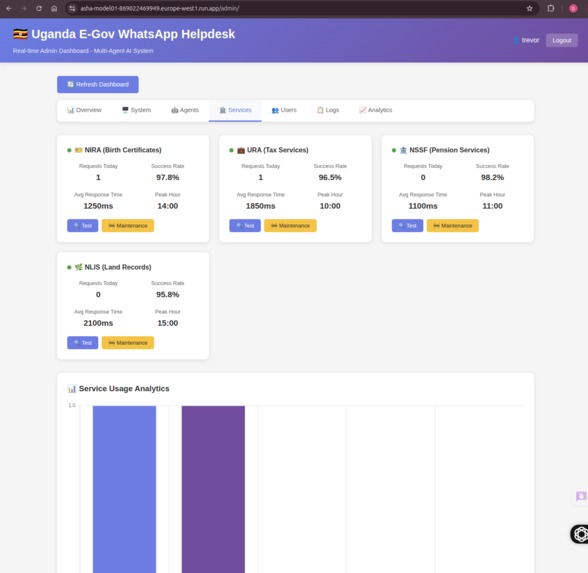Click NIRA avg response time 1250ms
The image size is (588, 573).
coord(98,206)
